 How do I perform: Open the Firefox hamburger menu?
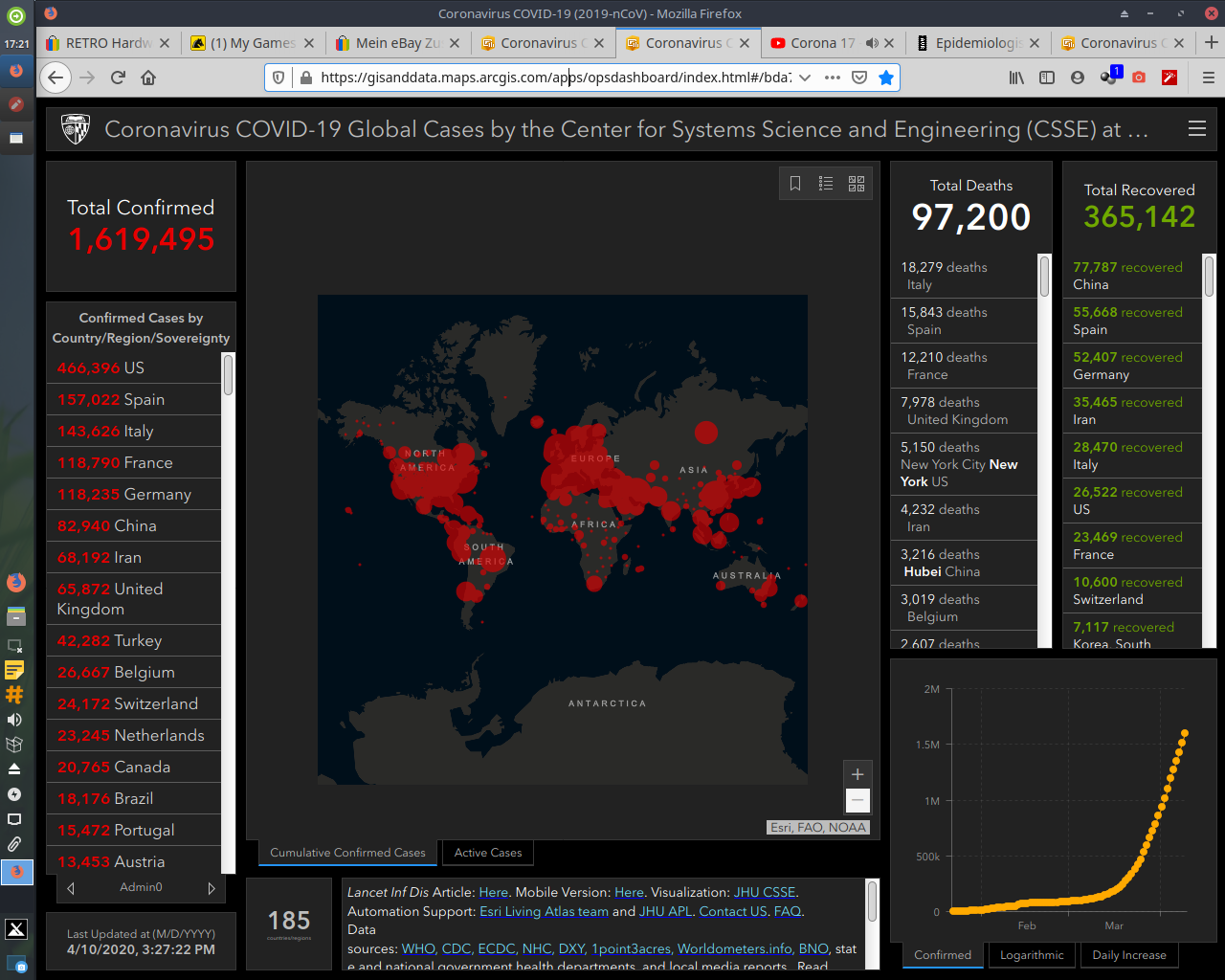click(1208, 78)
